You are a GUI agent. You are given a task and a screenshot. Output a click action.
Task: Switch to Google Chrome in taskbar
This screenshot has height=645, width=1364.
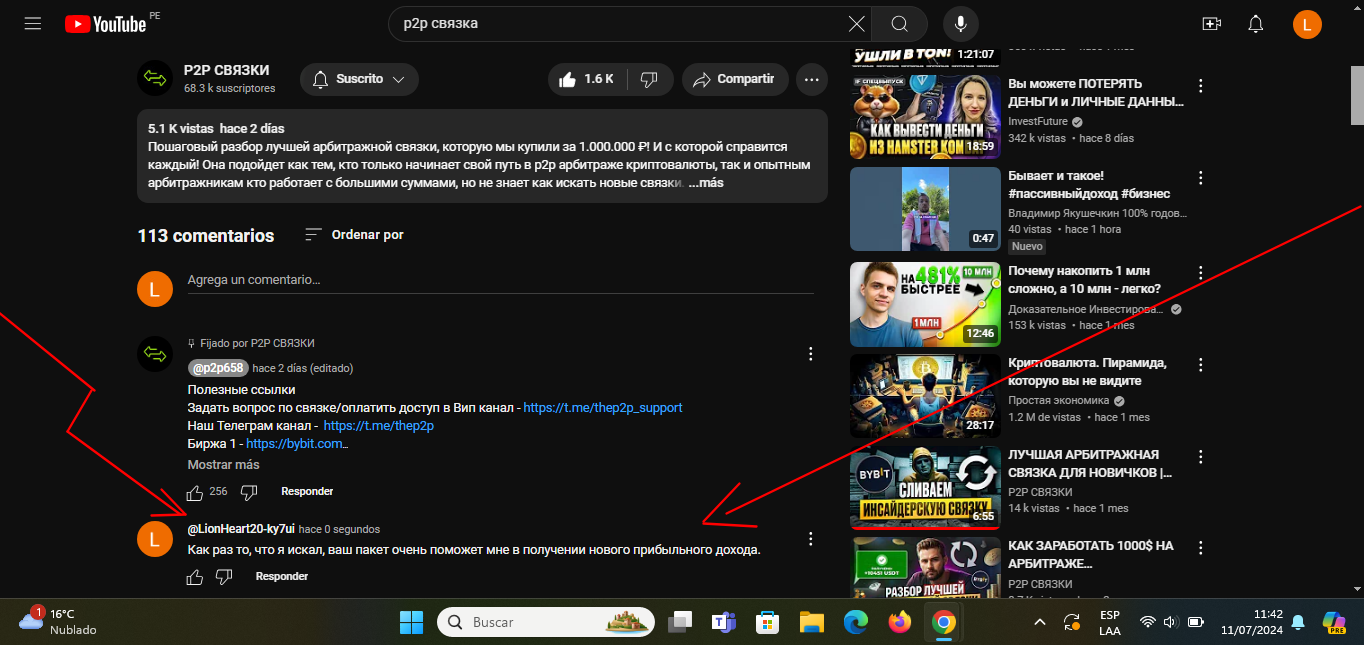pos(942,622)
